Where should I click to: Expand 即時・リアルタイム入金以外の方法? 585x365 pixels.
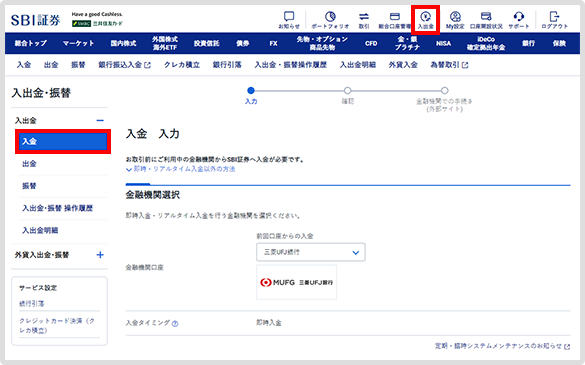pyautogui.click(x=181, y=169)
